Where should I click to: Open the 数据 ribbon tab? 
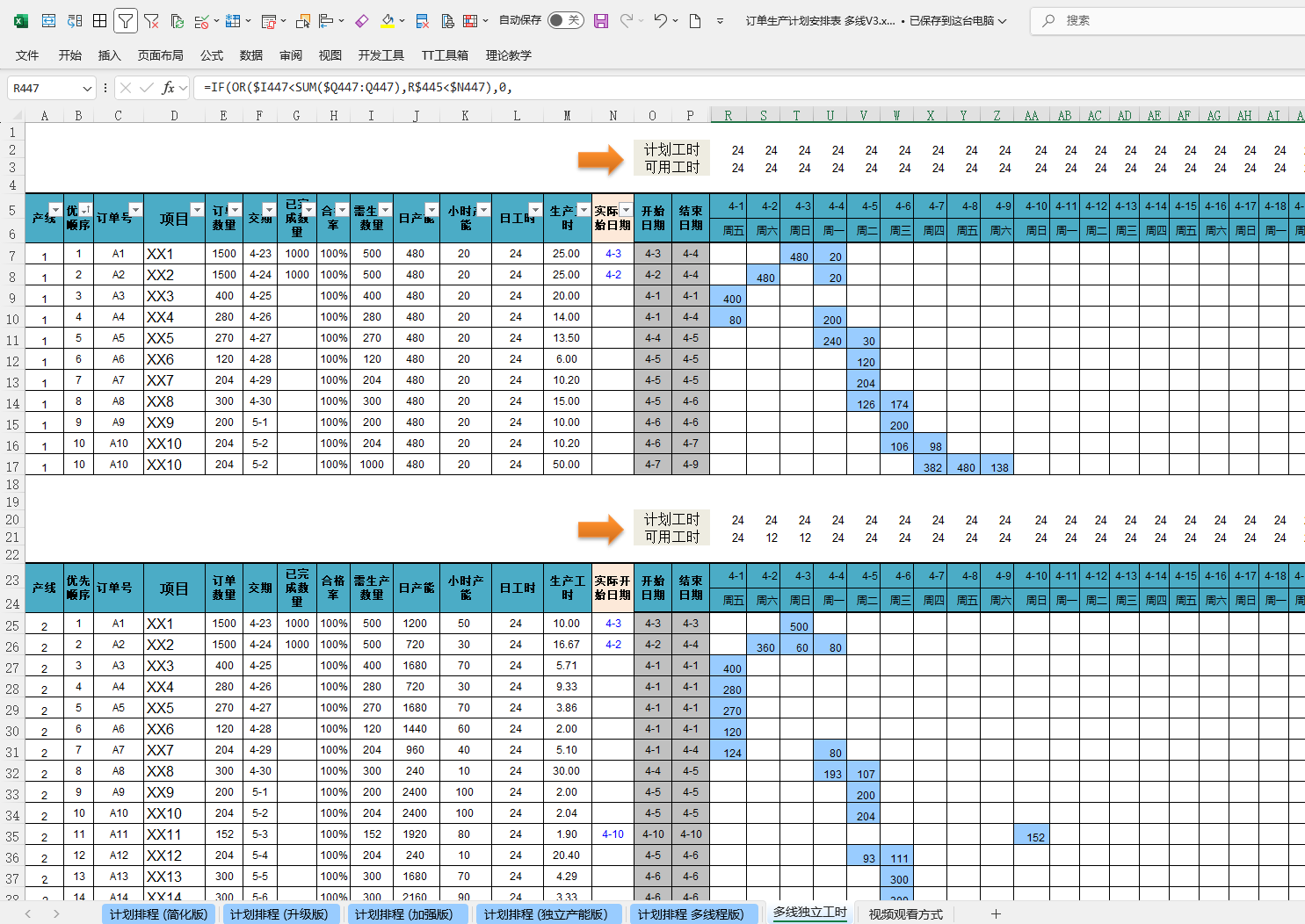pos(251,55)
